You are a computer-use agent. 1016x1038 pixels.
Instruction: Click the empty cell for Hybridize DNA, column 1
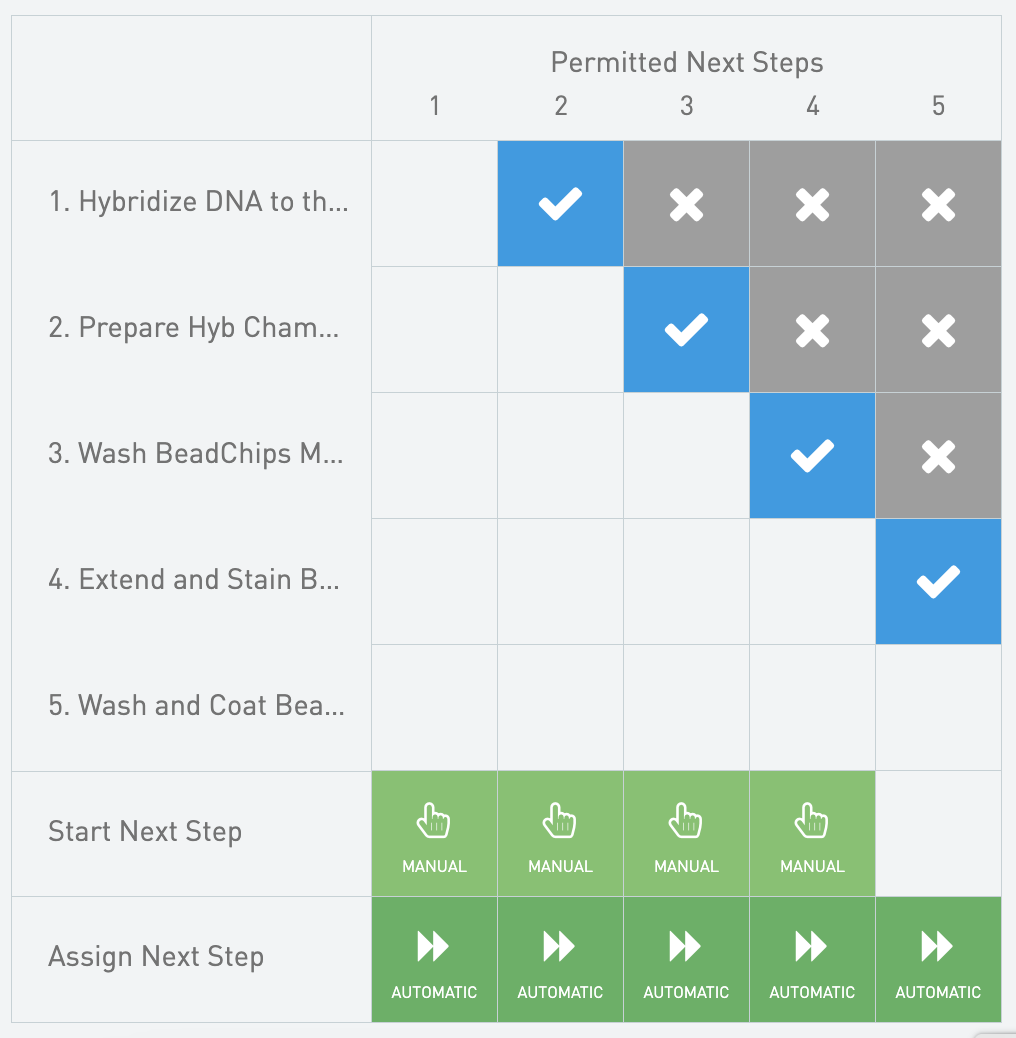(x=434, y=204)
